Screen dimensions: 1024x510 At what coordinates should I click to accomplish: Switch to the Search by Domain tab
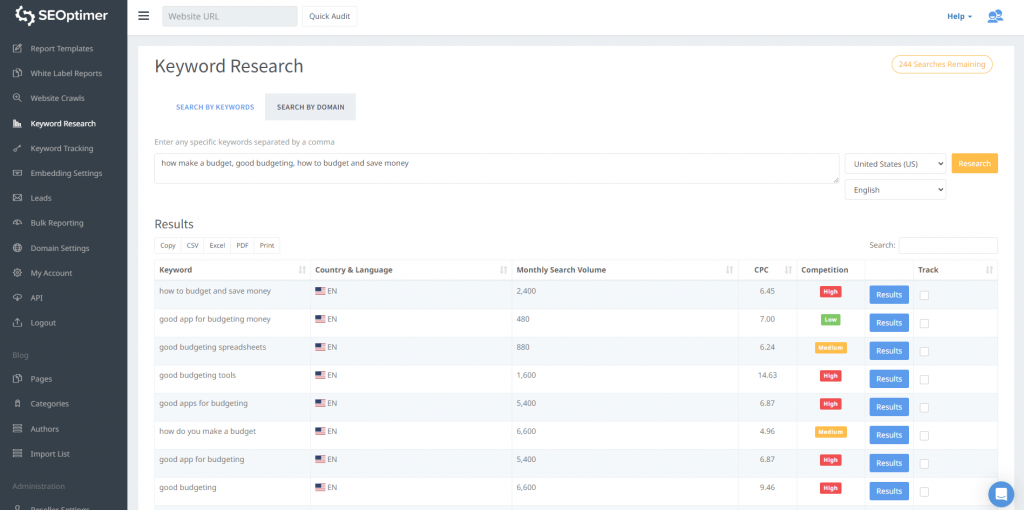pos(310,107)
